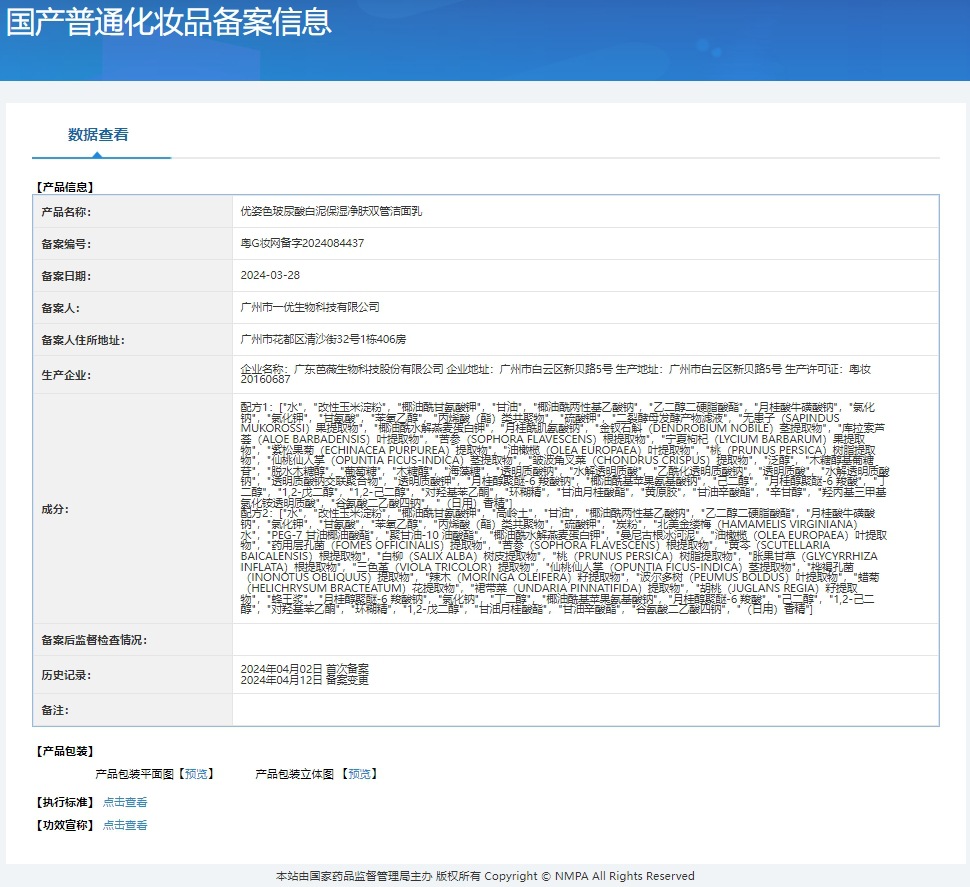Click the 生产企业 information text
This screenshot has width=970, height=887.
click(555, 374)
